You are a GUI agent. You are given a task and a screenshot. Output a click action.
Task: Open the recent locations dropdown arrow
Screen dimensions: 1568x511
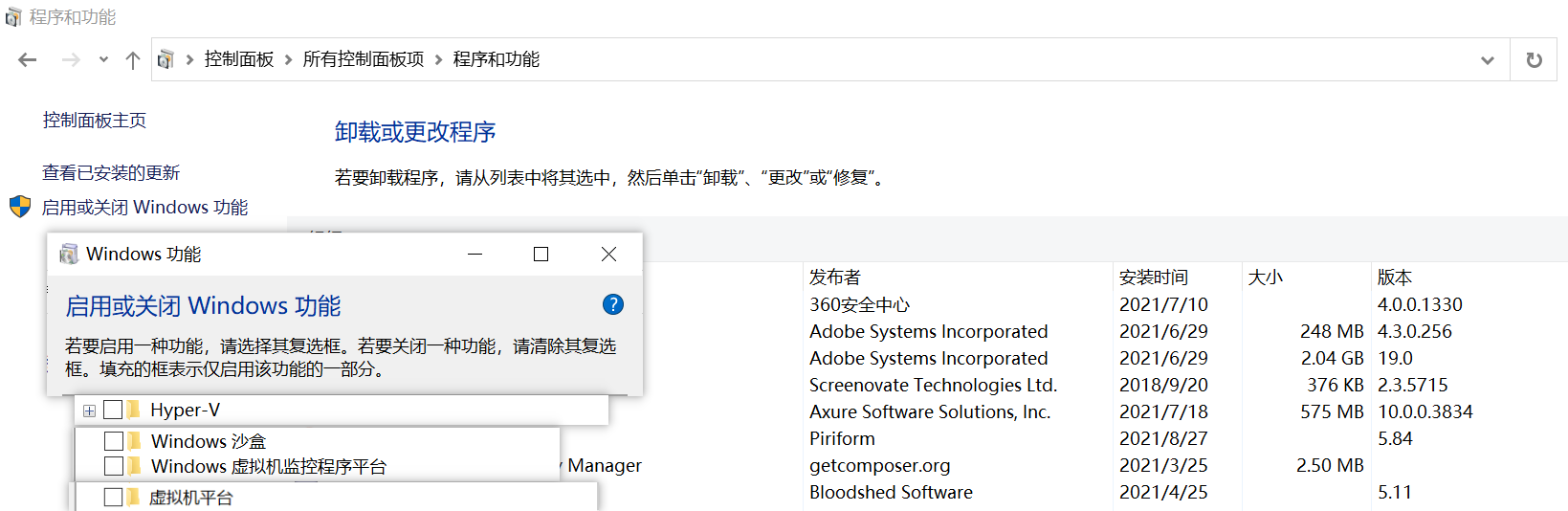103,60
